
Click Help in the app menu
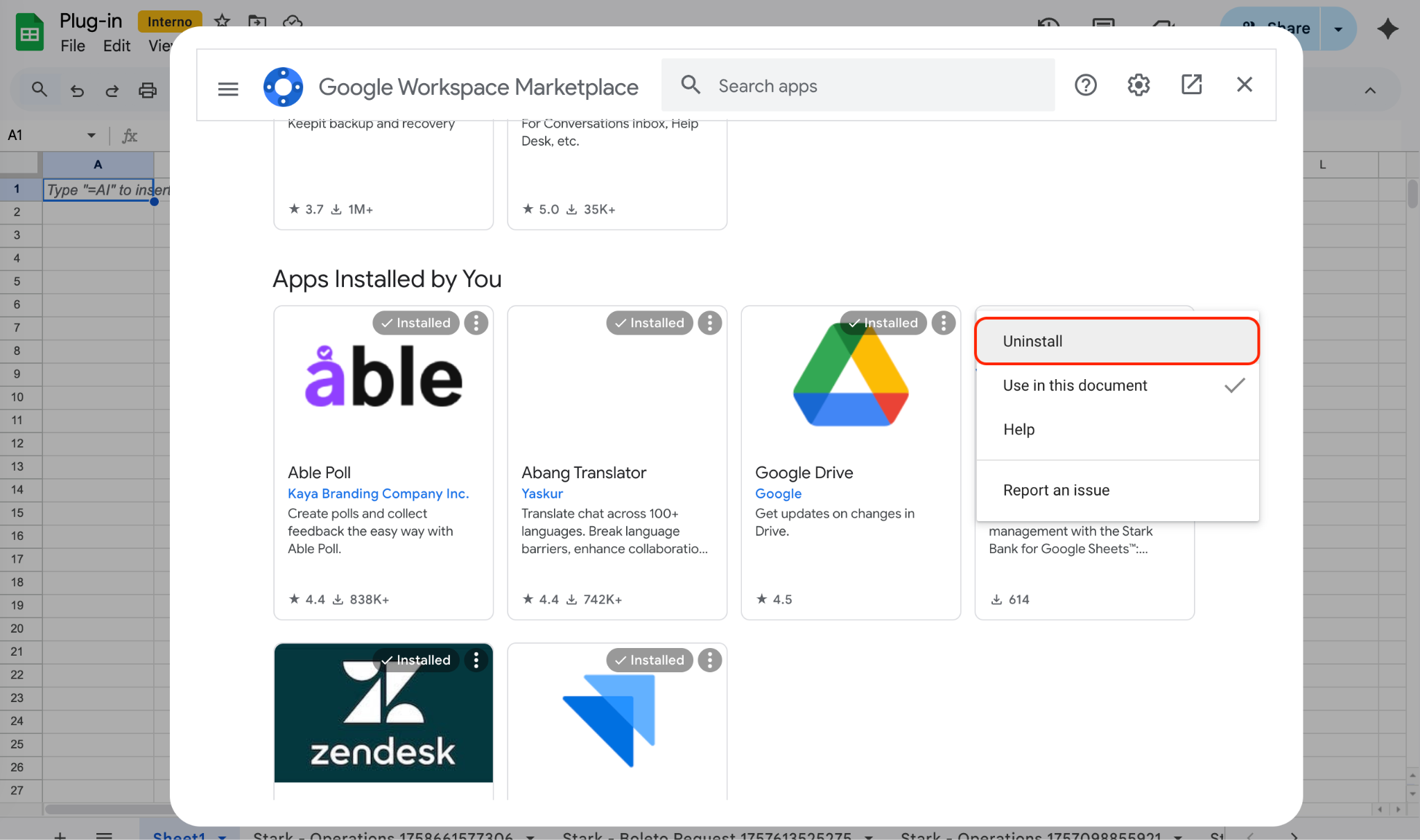[1019, 430]
